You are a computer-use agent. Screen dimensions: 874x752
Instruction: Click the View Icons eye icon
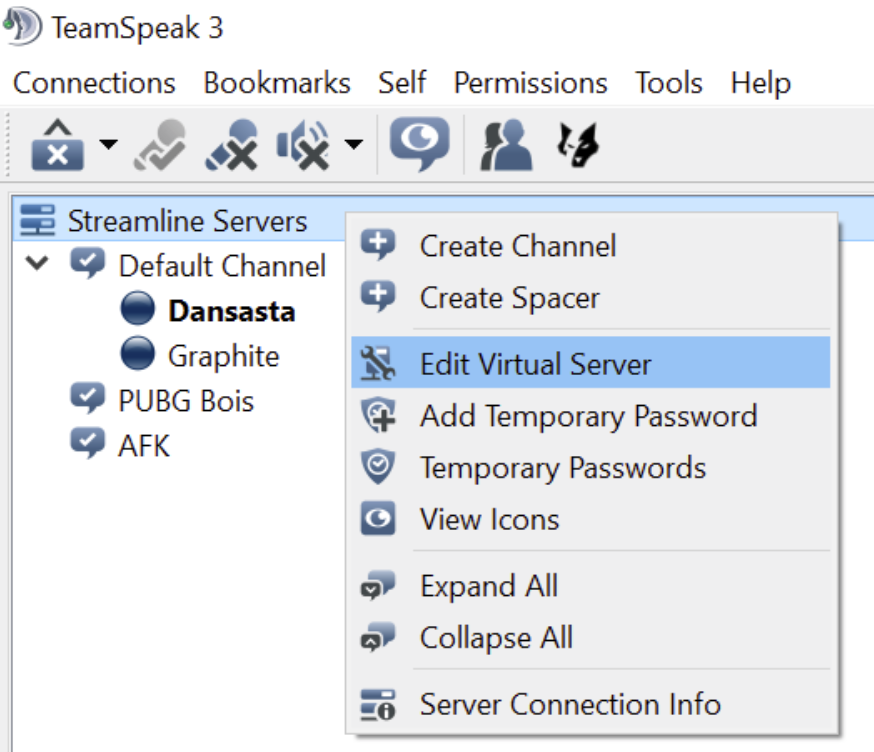pos(378,518)
